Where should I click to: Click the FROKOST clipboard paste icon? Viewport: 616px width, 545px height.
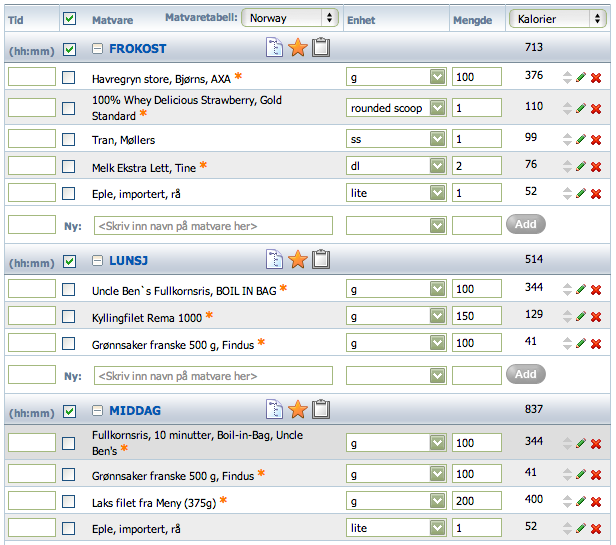tap(321, 48)
